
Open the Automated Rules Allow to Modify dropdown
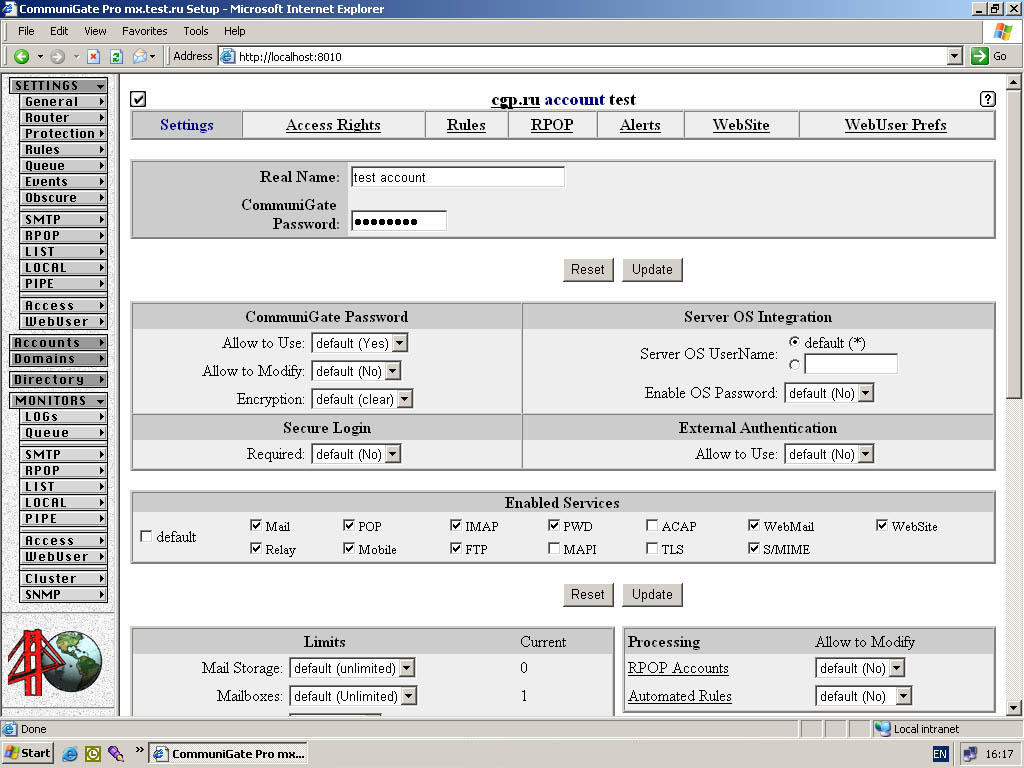pos(863,696)
